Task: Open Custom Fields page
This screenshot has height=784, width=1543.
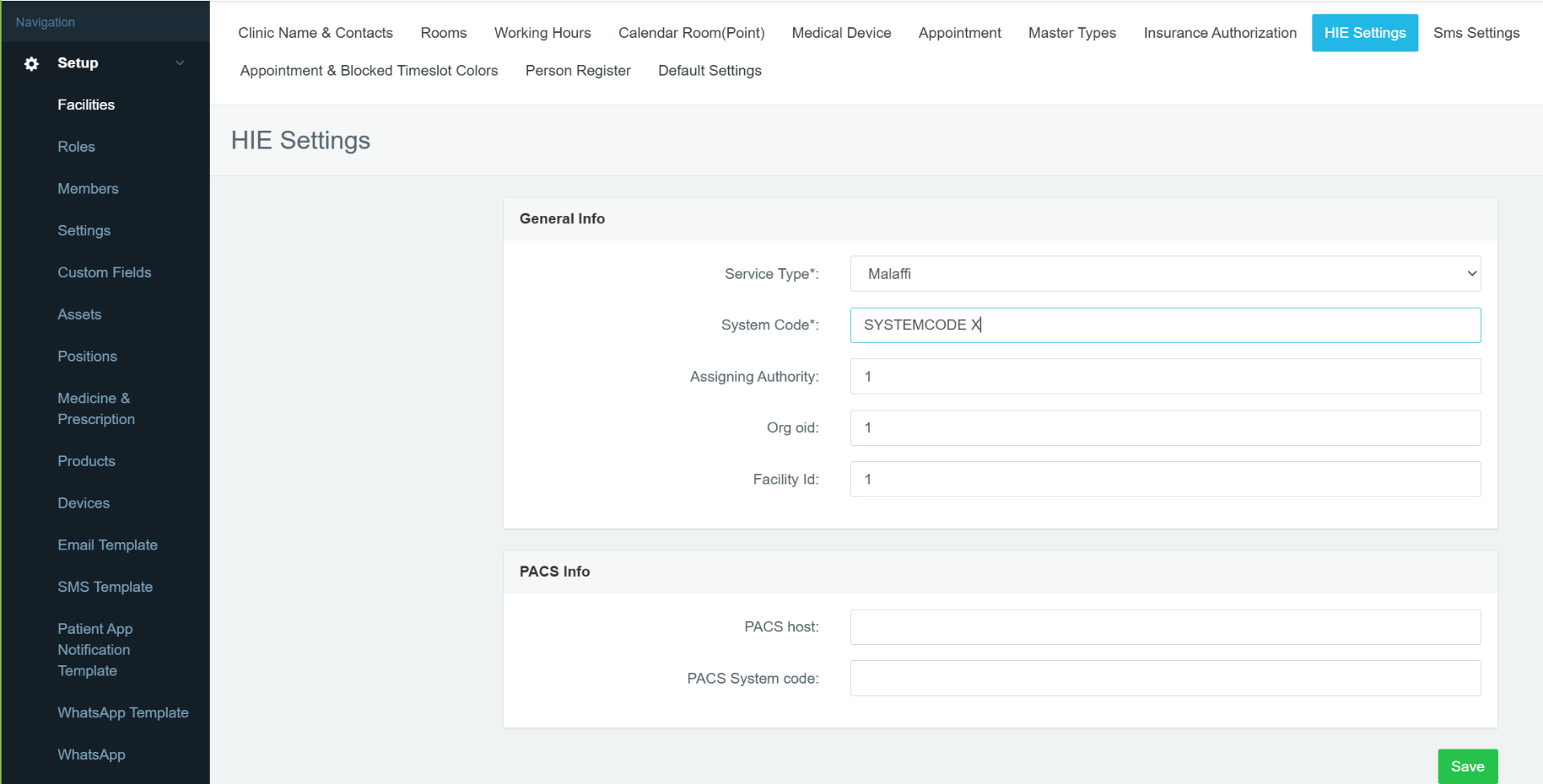Action: [x=104, y=272]
